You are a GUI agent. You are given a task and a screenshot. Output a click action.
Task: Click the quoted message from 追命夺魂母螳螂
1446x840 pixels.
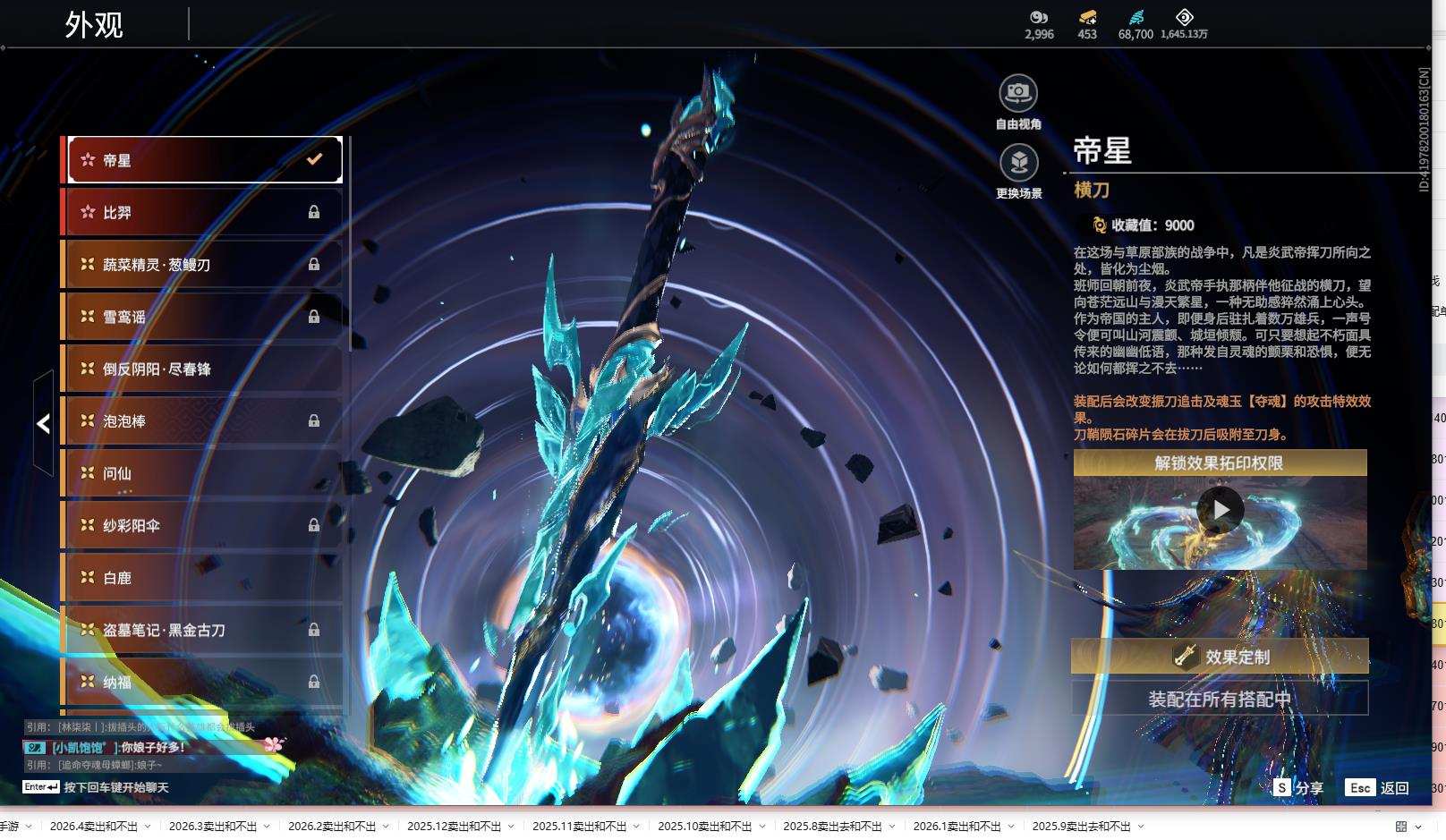(94, 765)
